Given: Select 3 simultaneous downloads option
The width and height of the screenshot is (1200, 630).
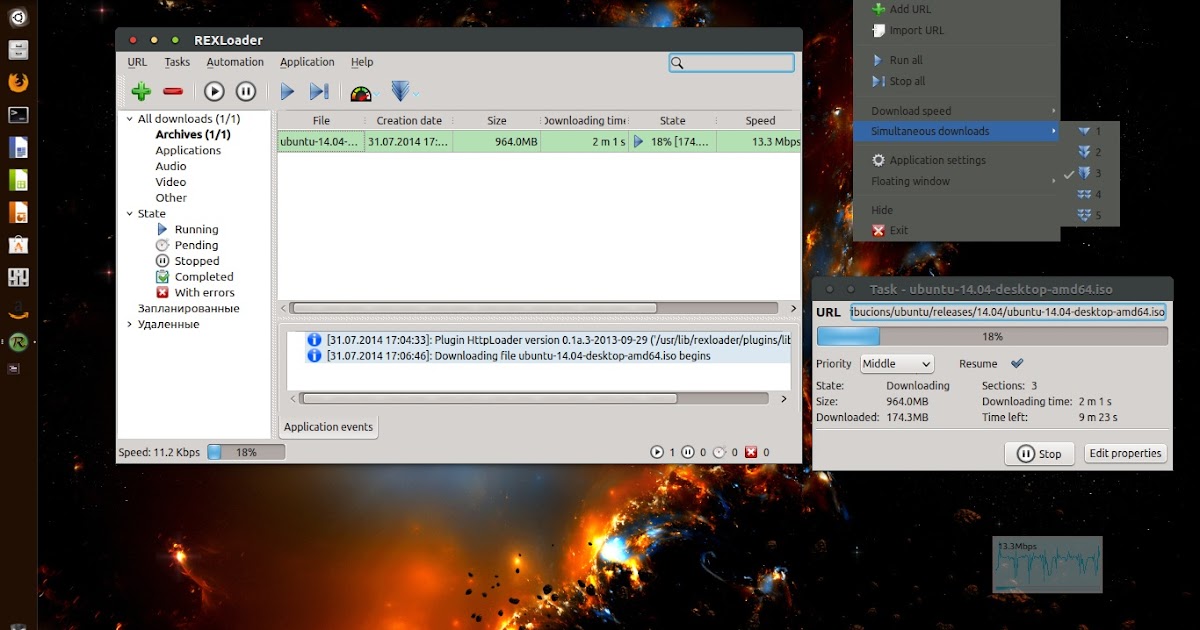Looking at the screenshot, I should (1092, 173).
